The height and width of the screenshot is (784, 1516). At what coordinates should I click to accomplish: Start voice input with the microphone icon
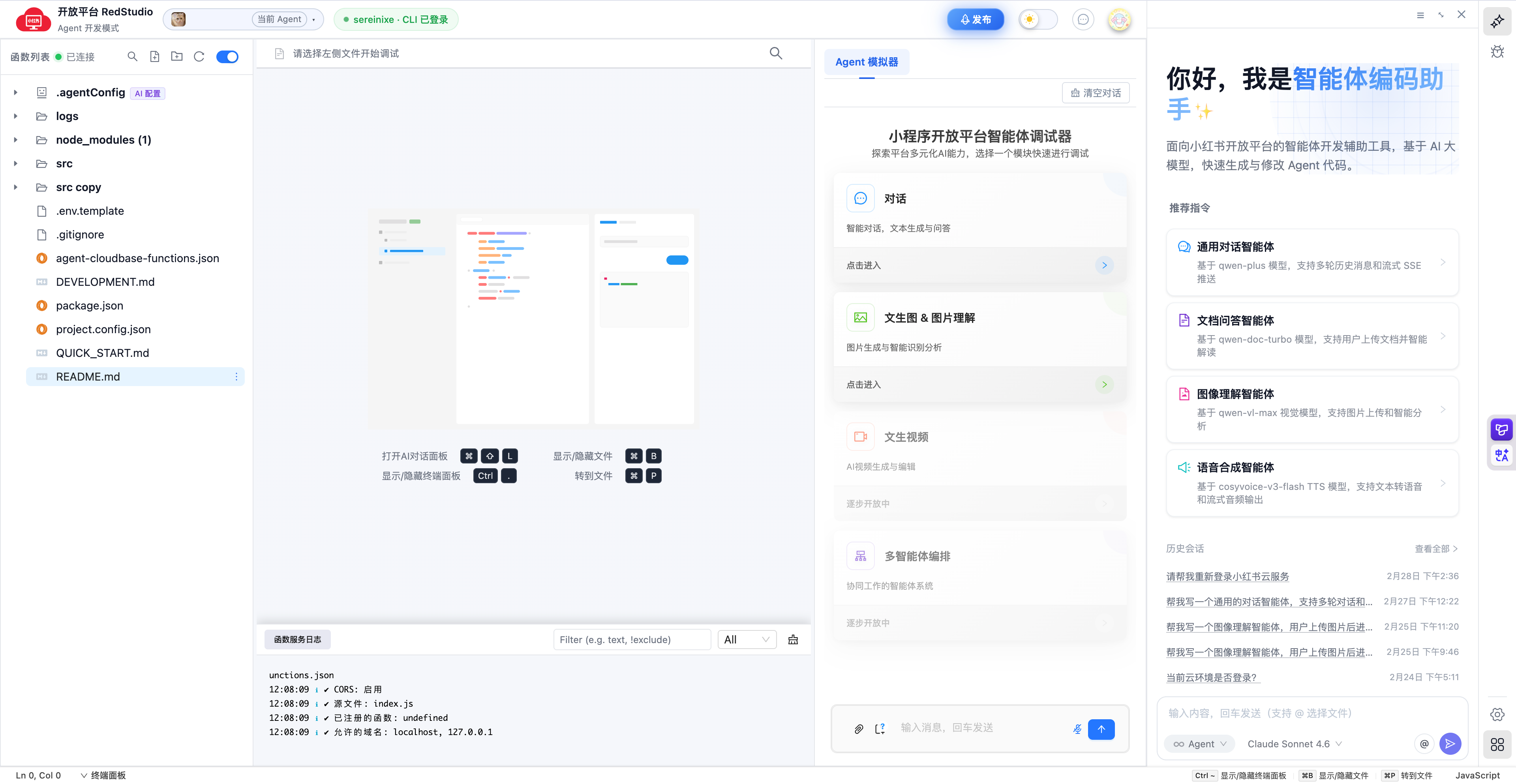1077,729
